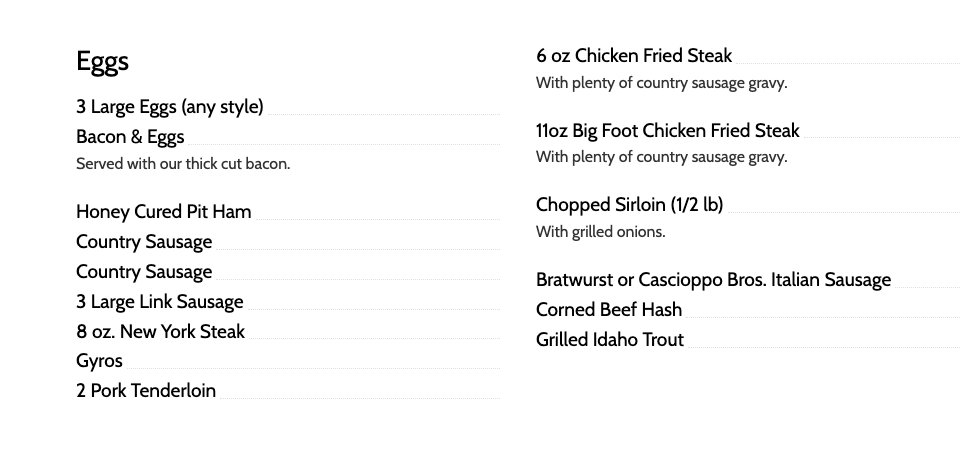Click gravy description under Big Foot Chicken Fried Steak

point(661,157)
